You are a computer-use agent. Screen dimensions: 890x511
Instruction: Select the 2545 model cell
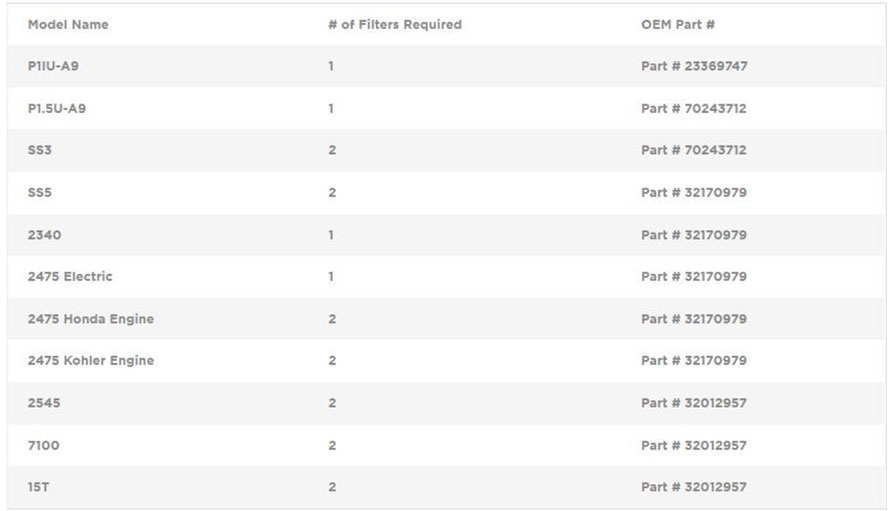coord(44,403)
